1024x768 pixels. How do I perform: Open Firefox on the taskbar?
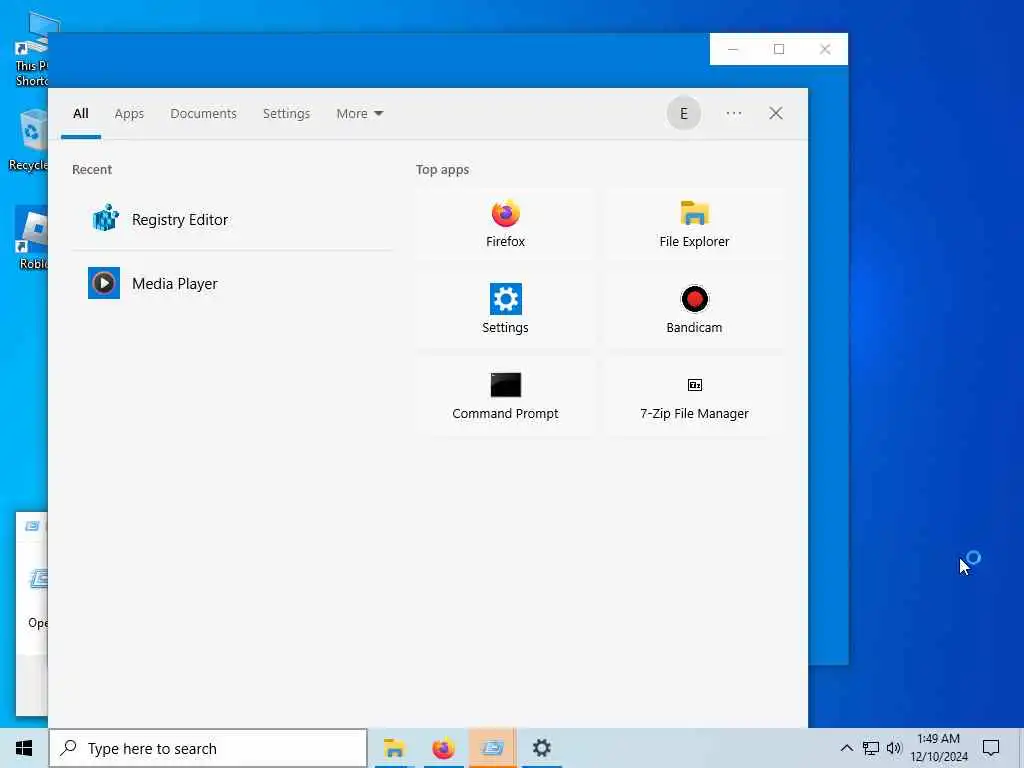click(x=443, y=748)
